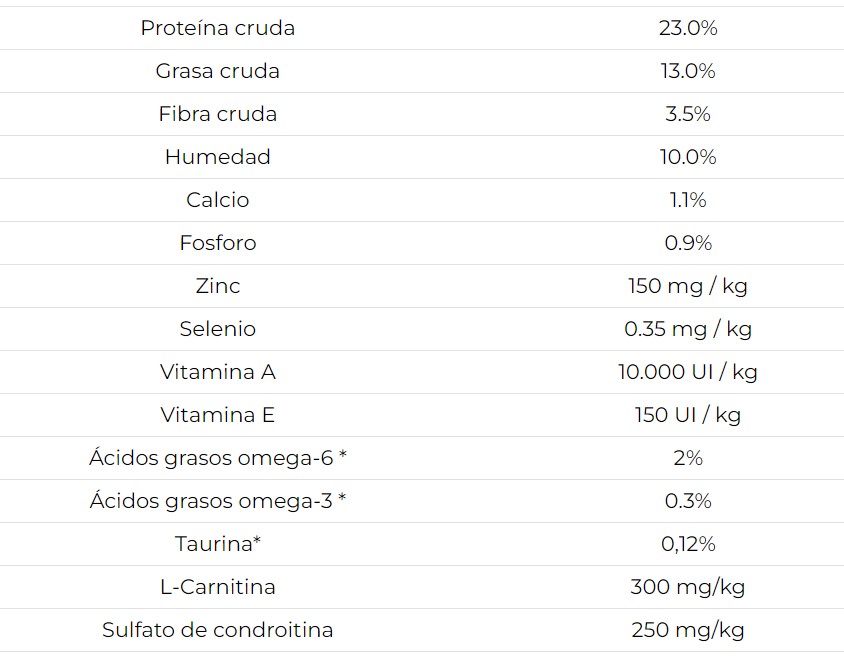This screenshot has width=844, height=668.
Task: Click the Zinc label
Action: [x=218, y=286]
